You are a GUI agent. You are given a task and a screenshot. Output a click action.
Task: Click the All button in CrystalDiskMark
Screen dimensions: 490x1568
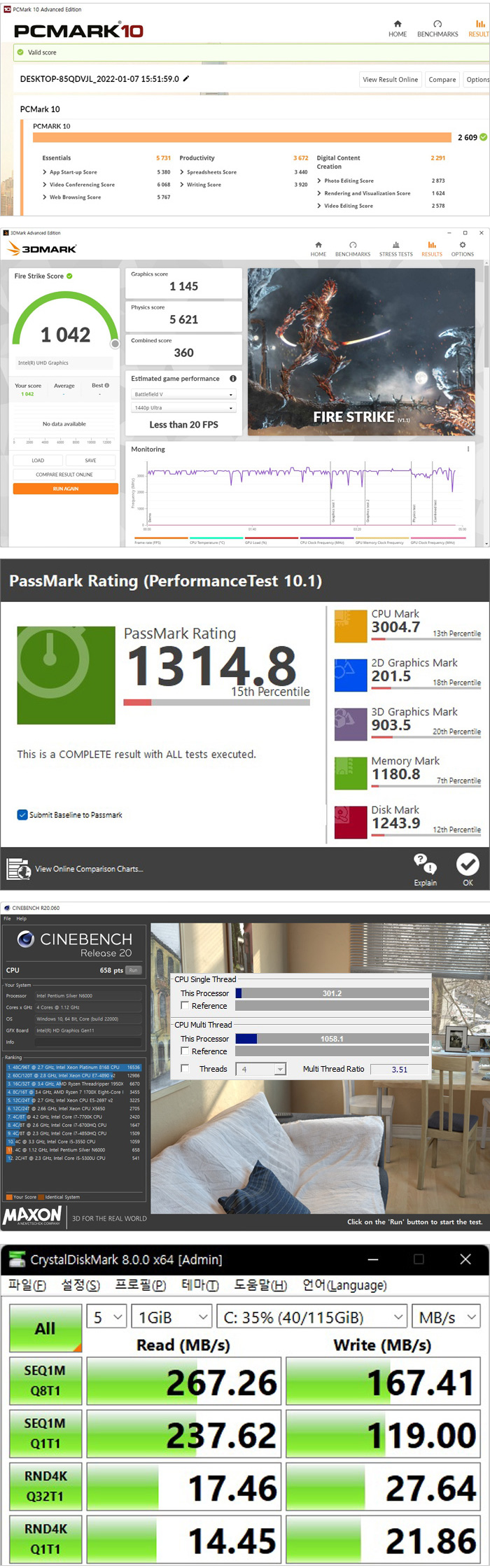(45, 1328)
